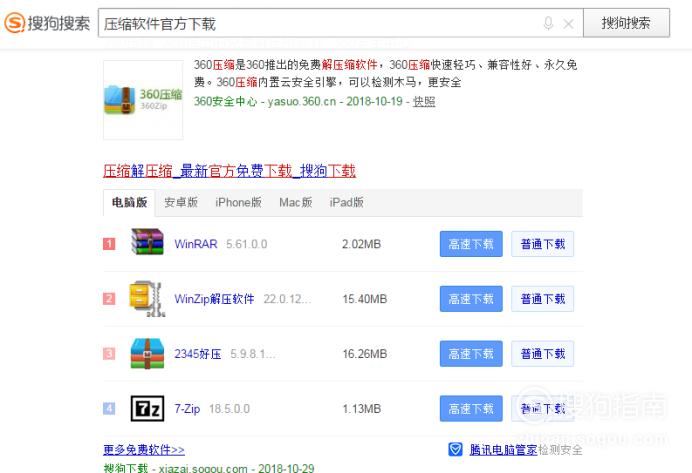Click 普通下载 for 7-Zip
The width and height of the screenshot is (692, 473).
(x=542, y=409)
